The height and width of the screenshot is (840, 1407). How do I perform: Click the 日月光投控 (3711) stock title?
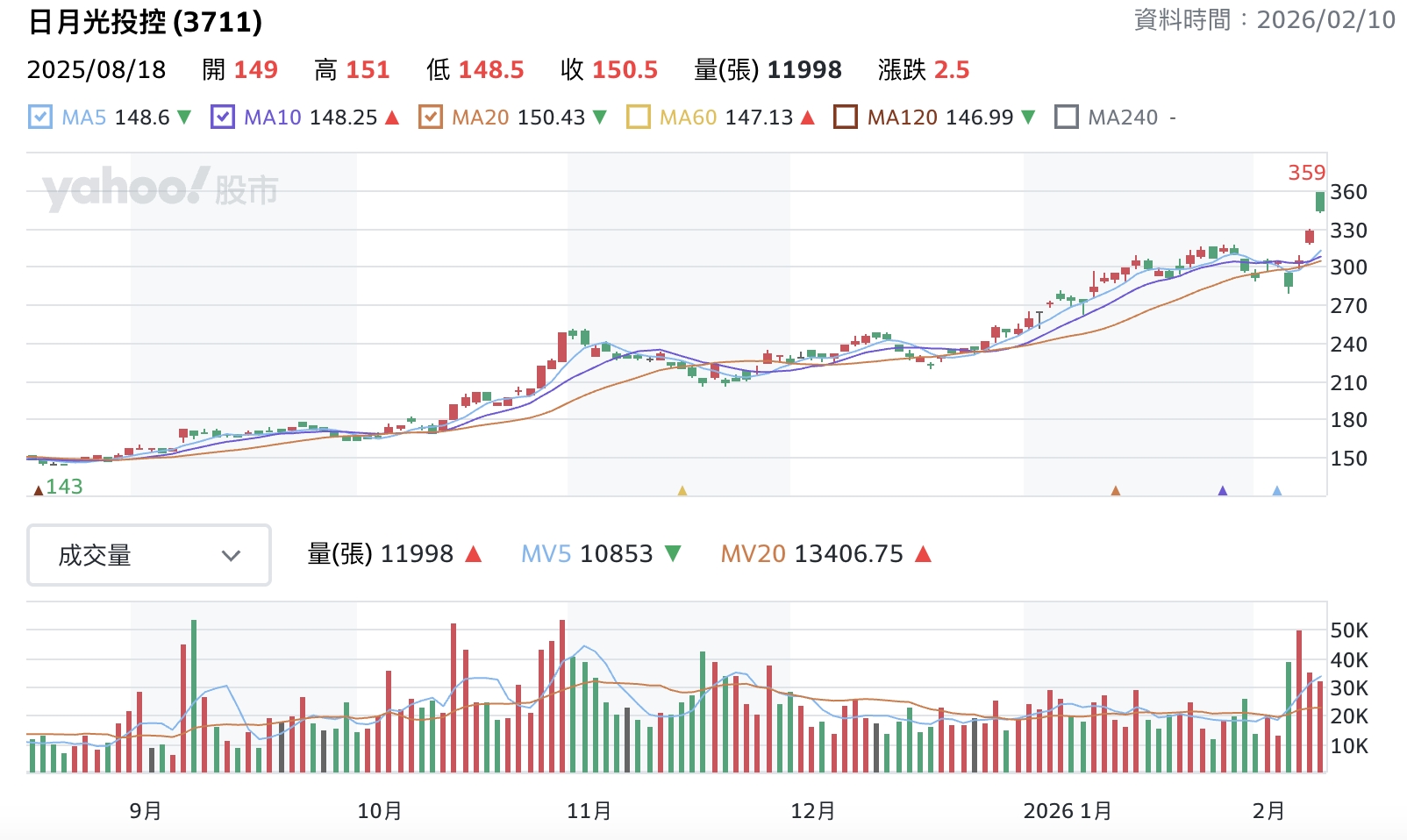145,22
